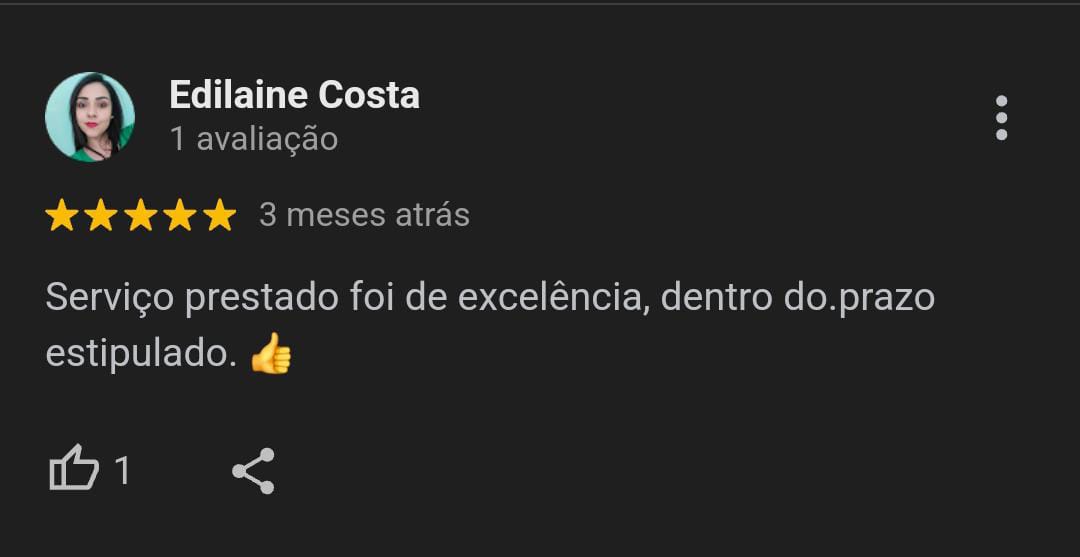This screenshot has width=1080, height=557.
Task: Click the word "dentro" in review text
Action: point(716,297)
